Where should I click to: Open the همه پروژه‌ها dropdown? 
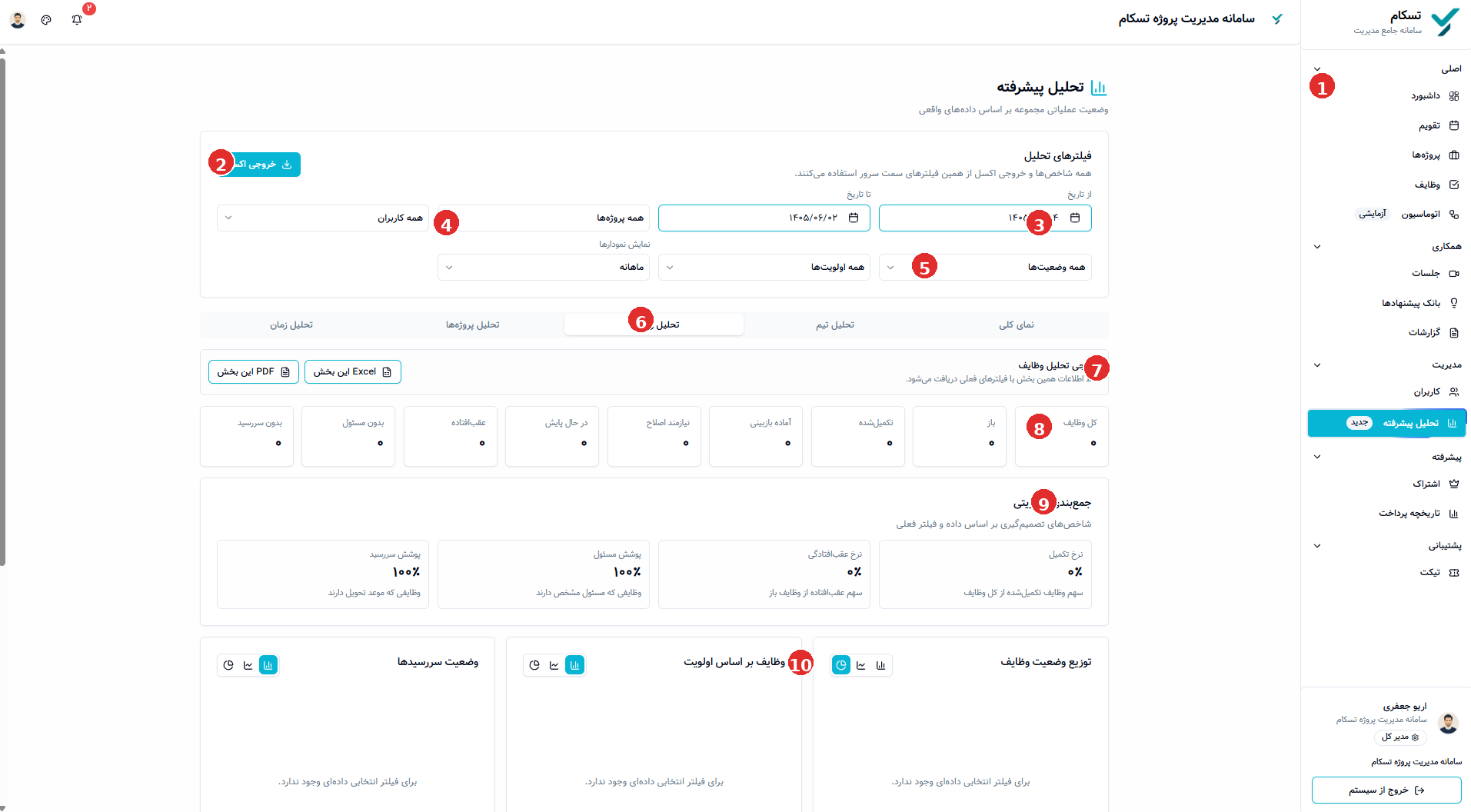(544, 218)
